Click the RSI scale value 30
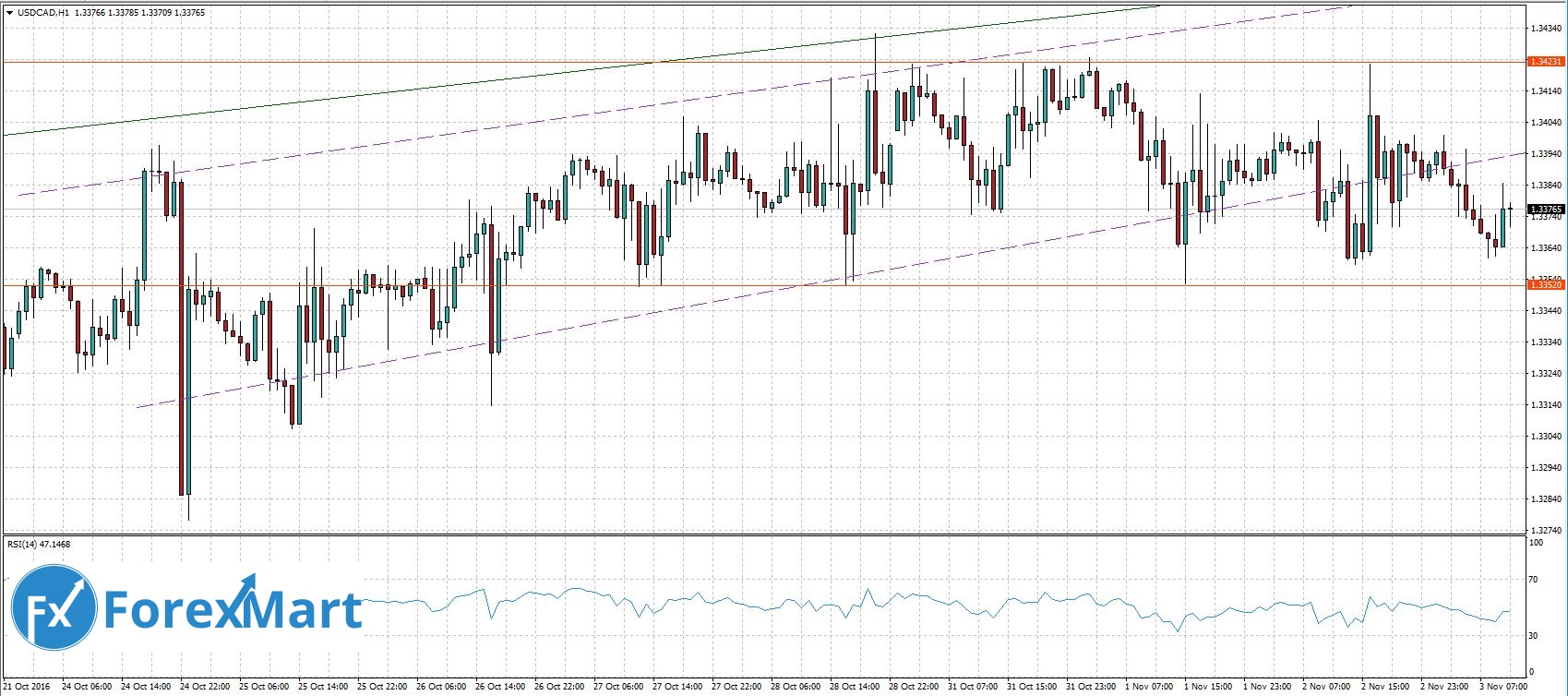Image resolution: width=1568 pixels, height=696 pixels. click(x=1535, y=636)
